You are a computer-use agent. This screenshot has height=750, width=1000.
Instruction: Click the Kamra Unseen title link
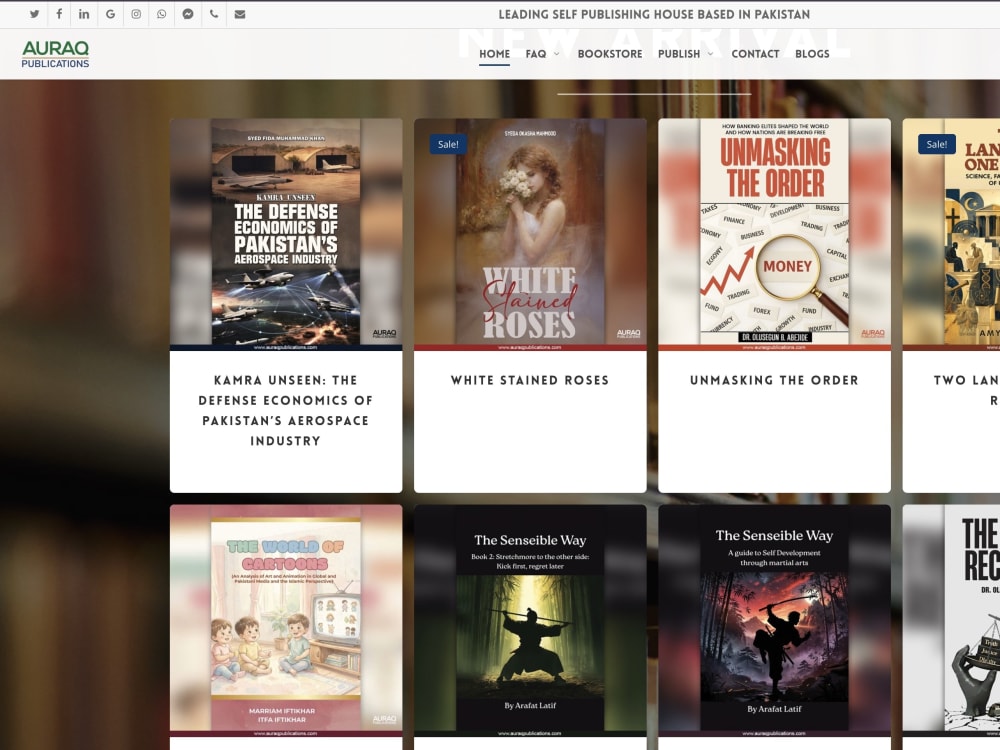pos(286,410)
